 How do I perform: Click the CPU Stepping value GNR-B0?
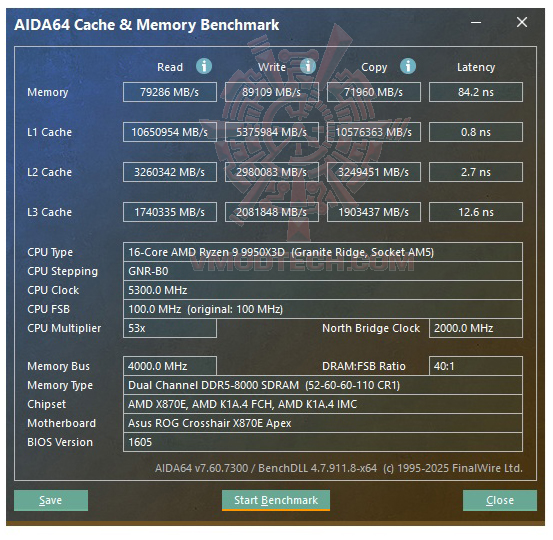click(323, 271)
